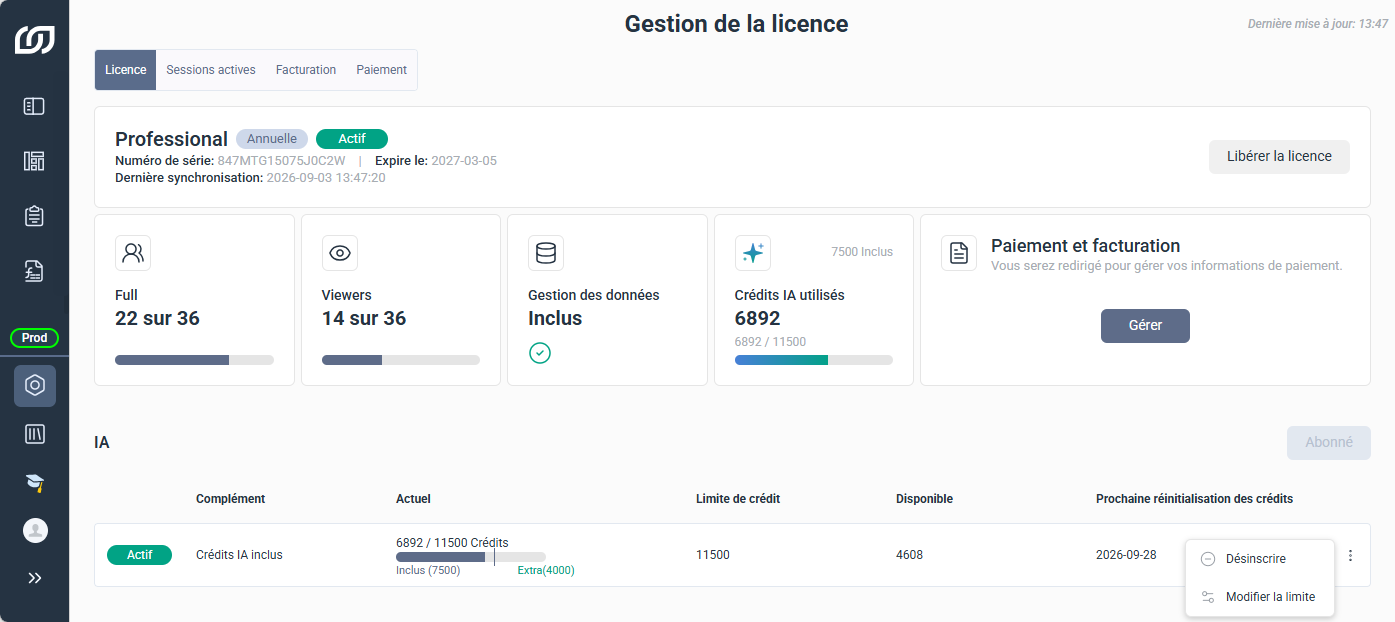Click the Prod environment badge
This screenshot has height=622, width=1395.
click(x=35, y=338)
